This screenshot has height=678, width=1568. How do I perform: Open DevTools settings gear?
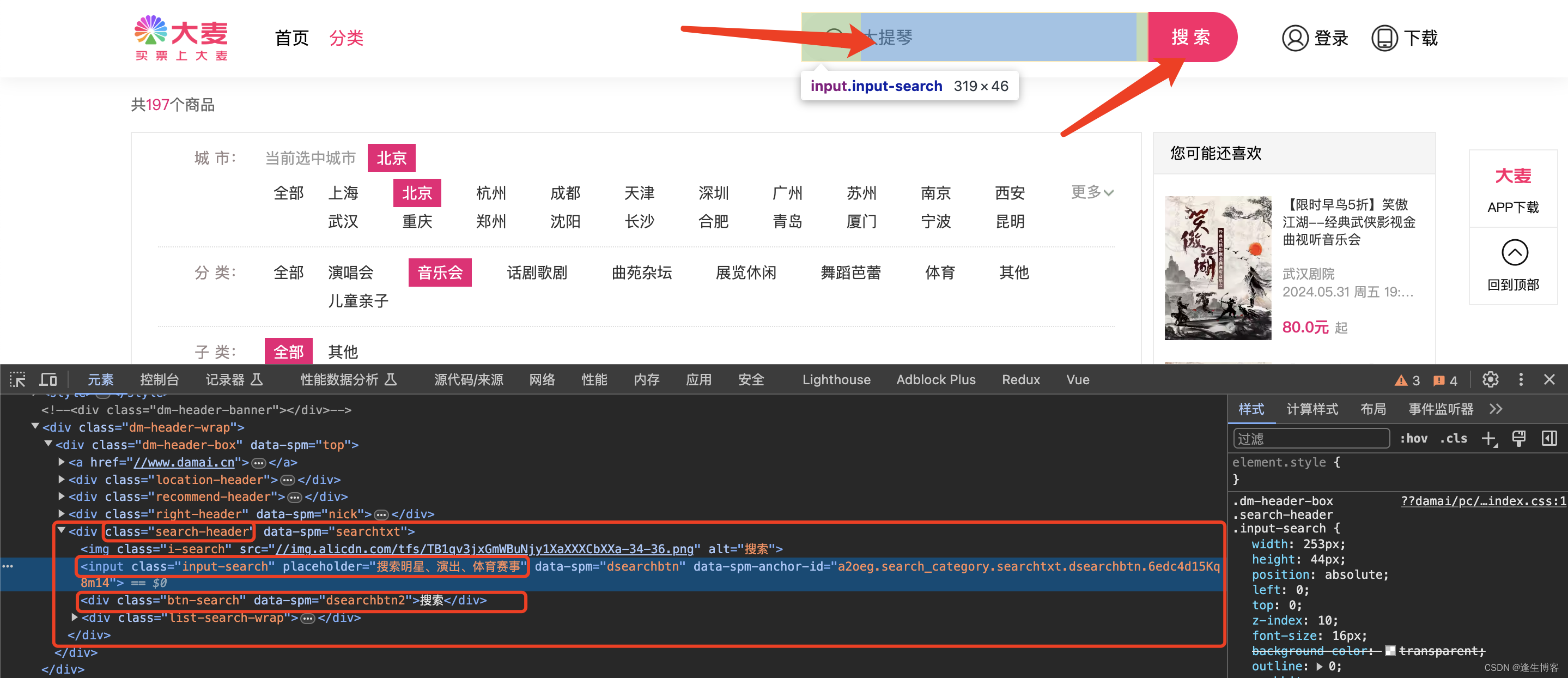click(1490, 379)
